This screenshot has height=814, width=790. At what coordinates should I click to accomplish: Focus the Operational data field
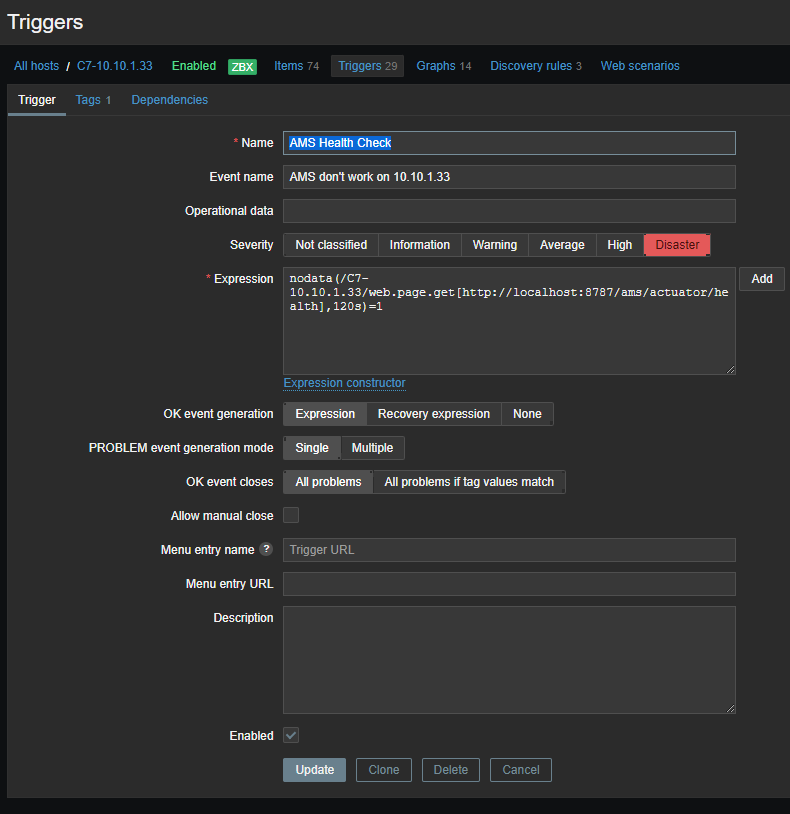tap(509, 211)
